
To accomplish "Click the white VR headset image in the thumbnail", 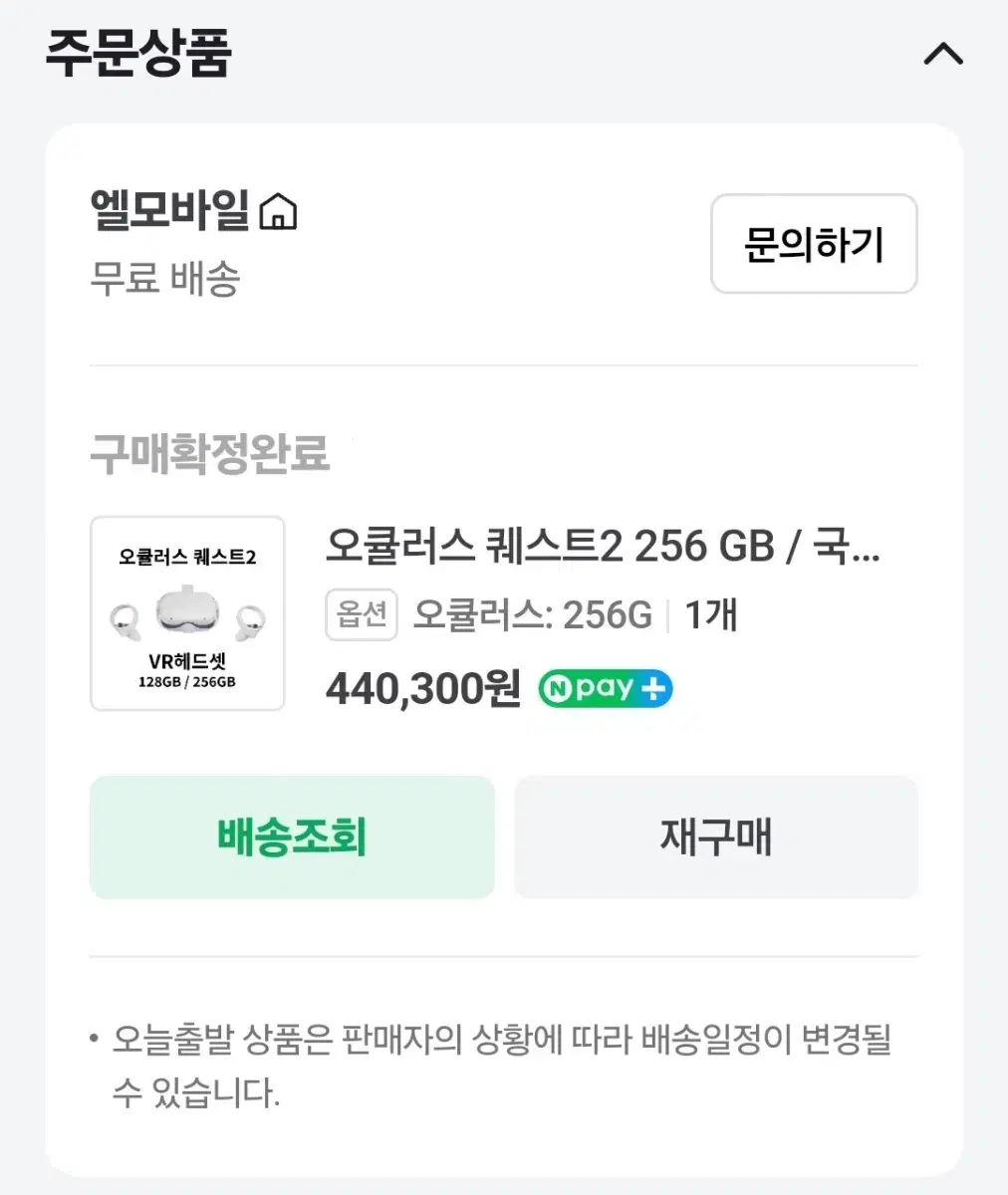I will [187, 609].
